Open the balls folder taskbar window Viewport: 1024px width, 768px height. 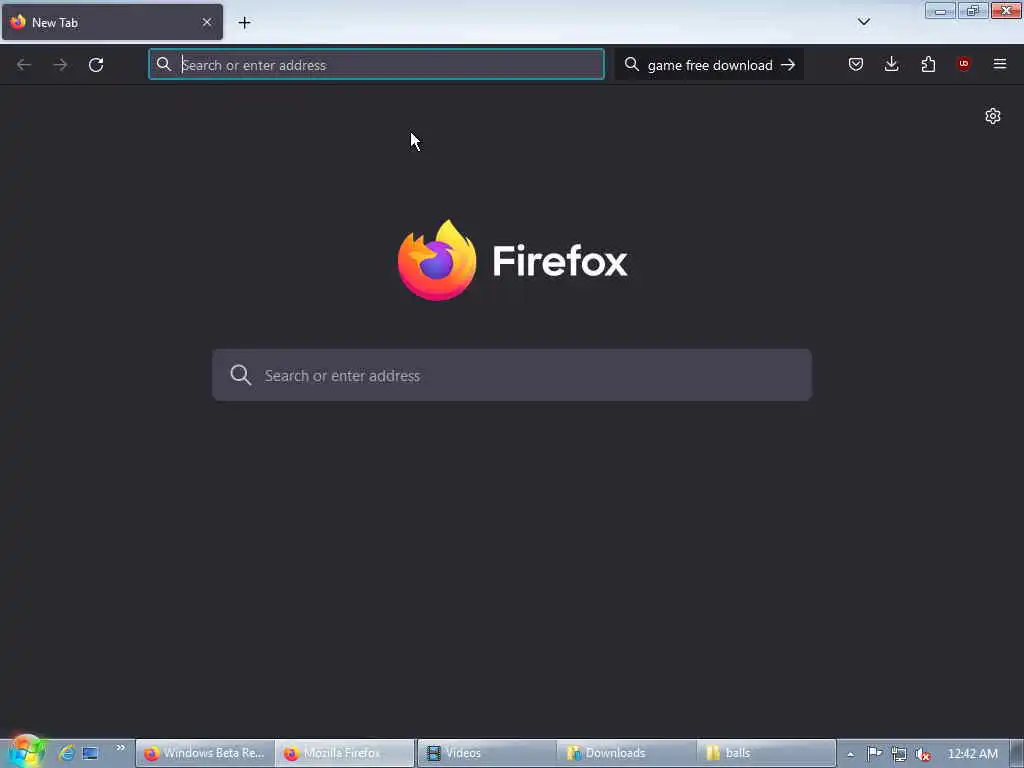(x=766, y=753)
